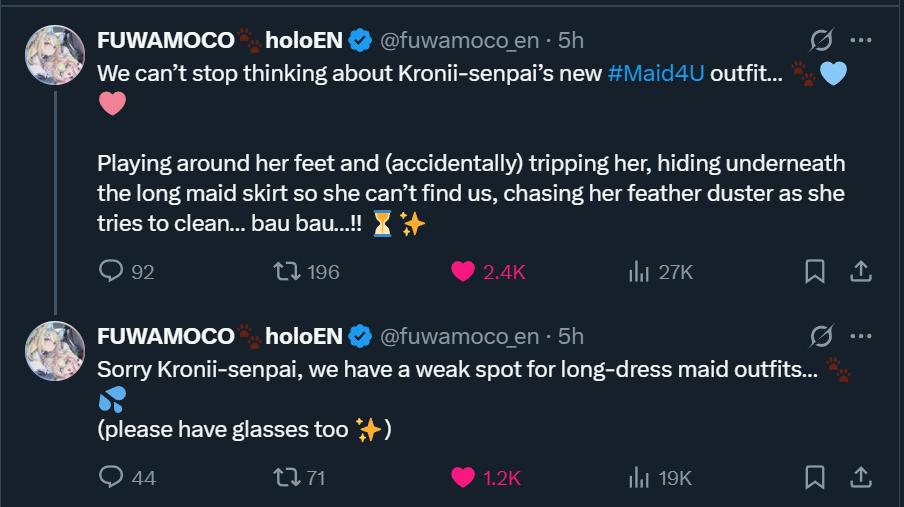Reply to the glasses tweet with 44 replies
904x507 pixels.
[x=111, y=478]
